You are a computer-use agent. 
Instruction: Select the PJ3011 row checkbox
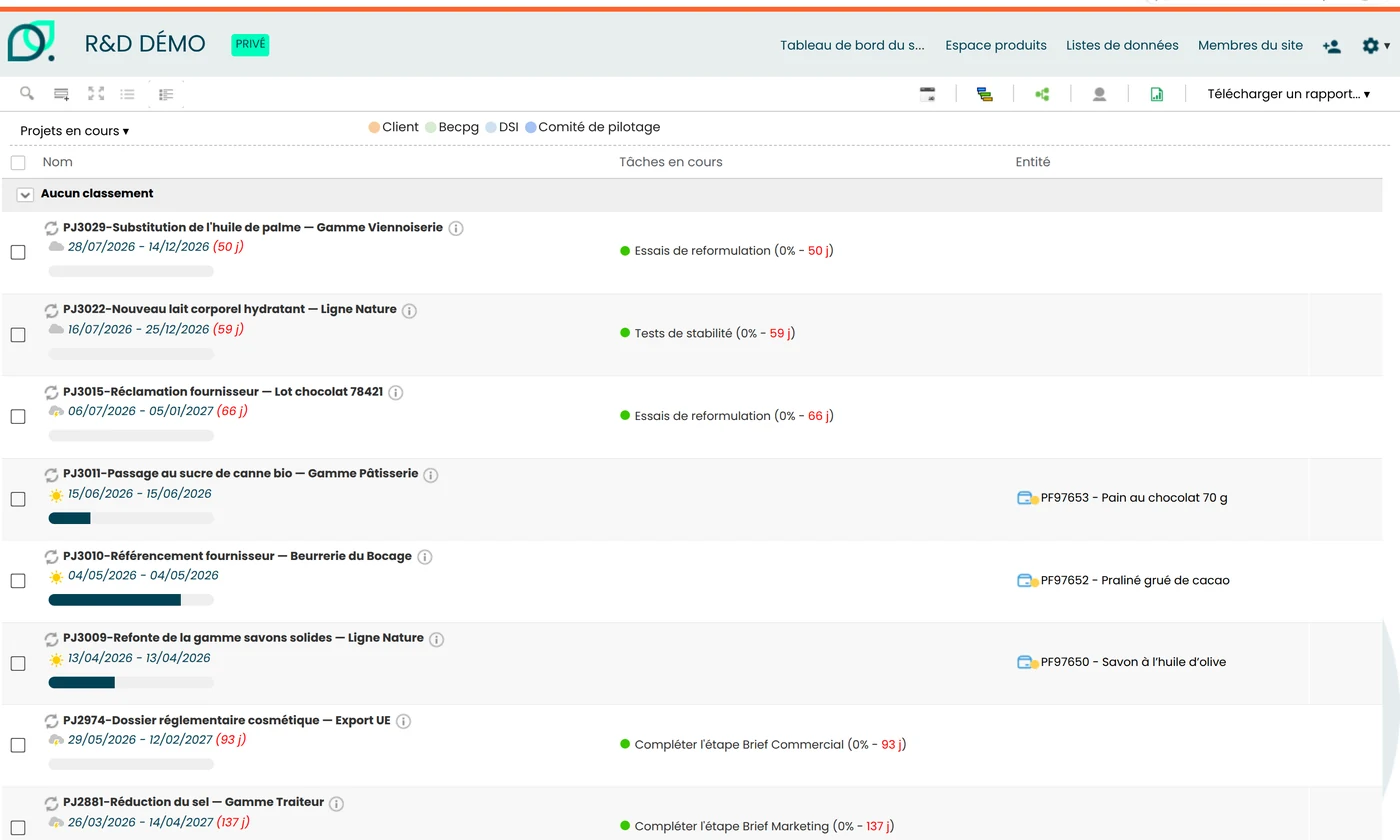click(18, 499)
